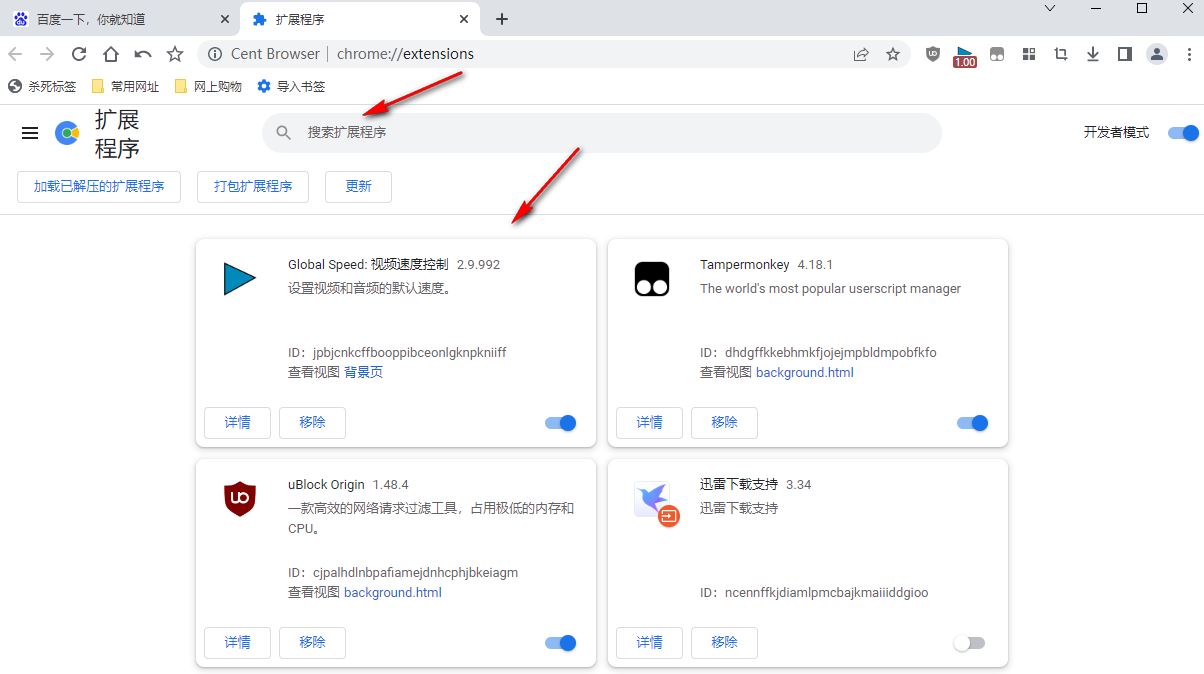Screen dimensions: 1204x674
Task: Open the extensions grid icon in toolbar
Action: (1029, 55)
